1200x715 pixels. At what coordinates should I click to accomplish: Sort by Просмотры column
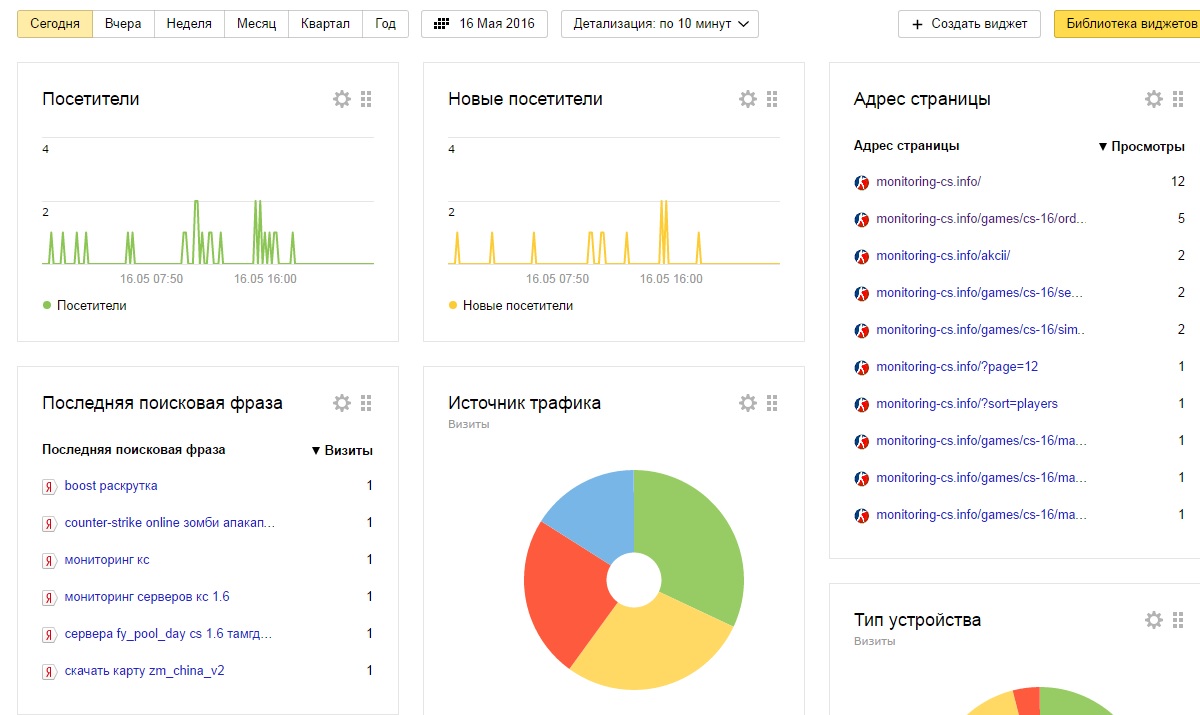click(1141, 146)
